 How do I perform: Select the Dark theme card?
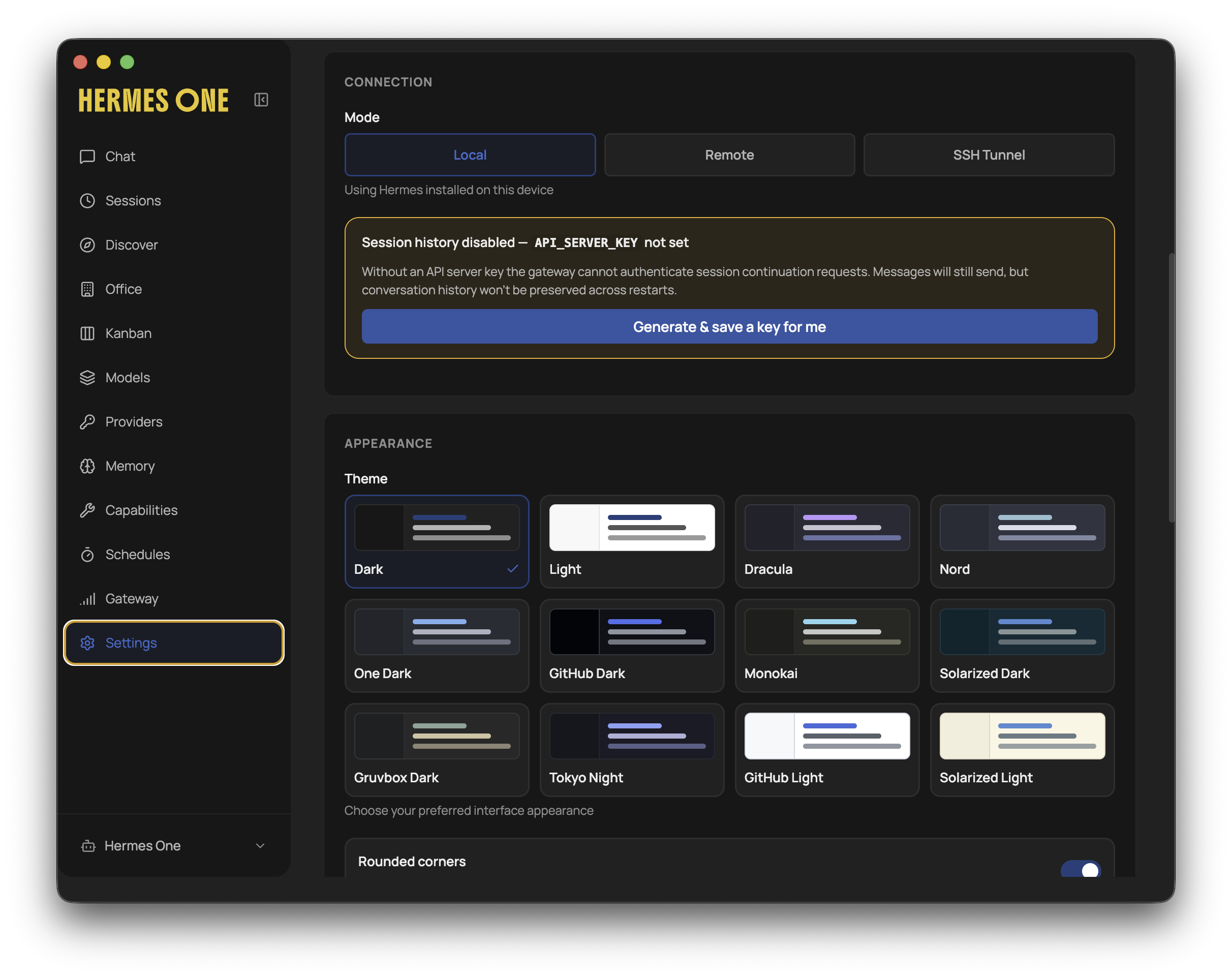pyautogui.click(x=437, y=541)
